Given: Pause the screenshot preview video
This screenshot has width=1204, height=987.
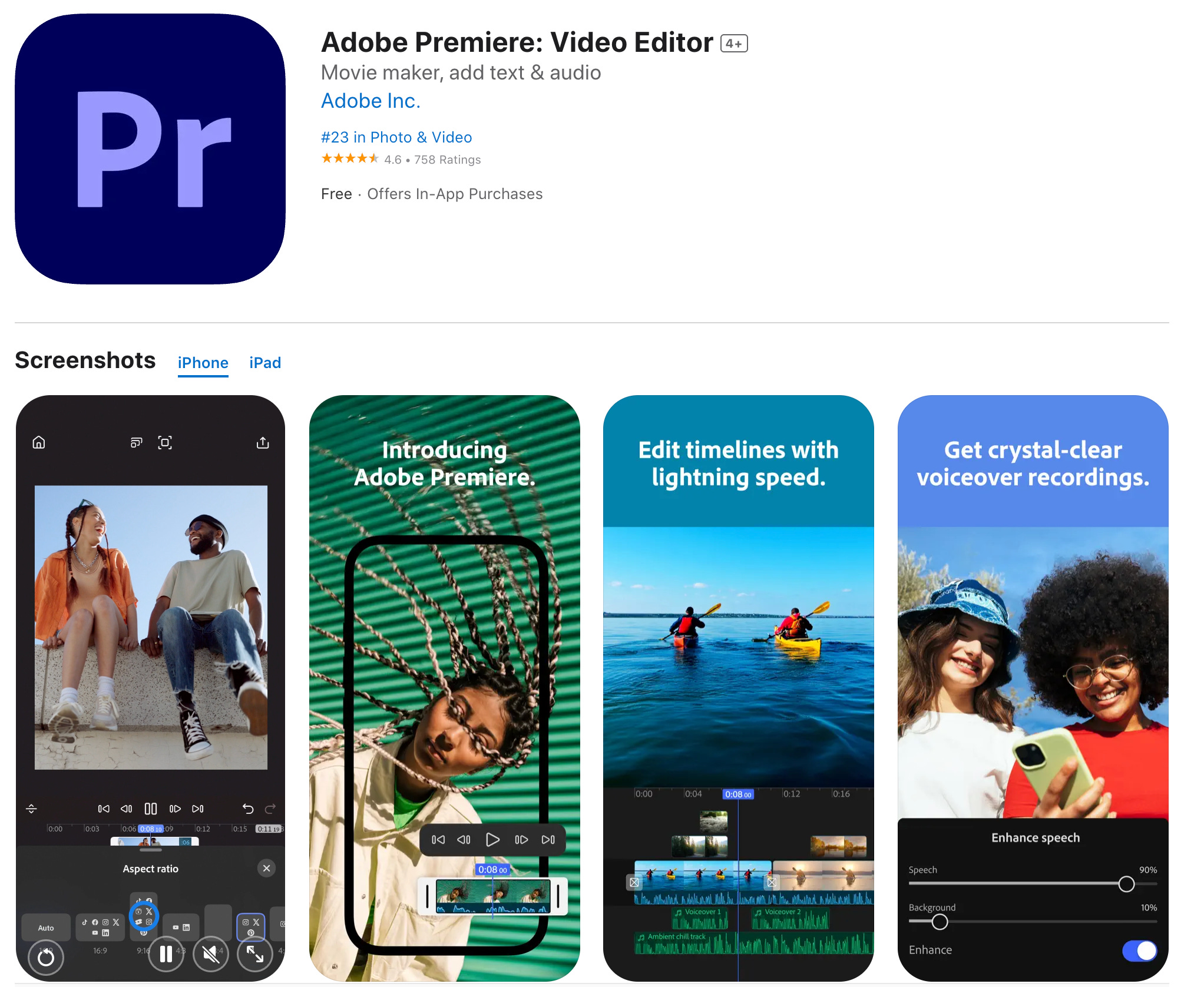Looking at the screenshot, I should click(166, 953).
